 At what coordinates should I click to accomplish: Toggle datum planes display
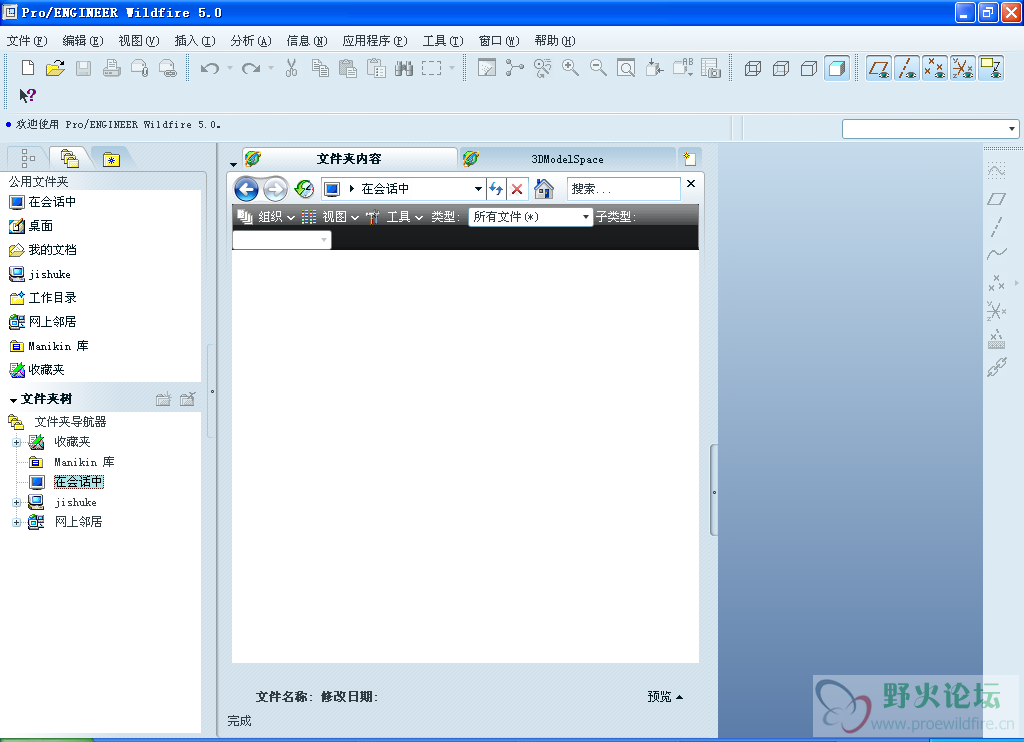coord(879,68)
